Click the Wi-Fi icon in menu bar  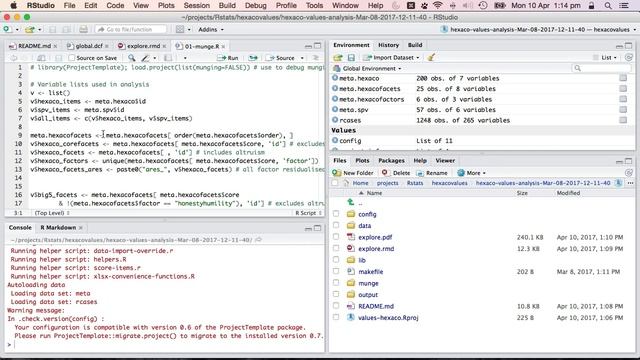click(x=438, y=6)
